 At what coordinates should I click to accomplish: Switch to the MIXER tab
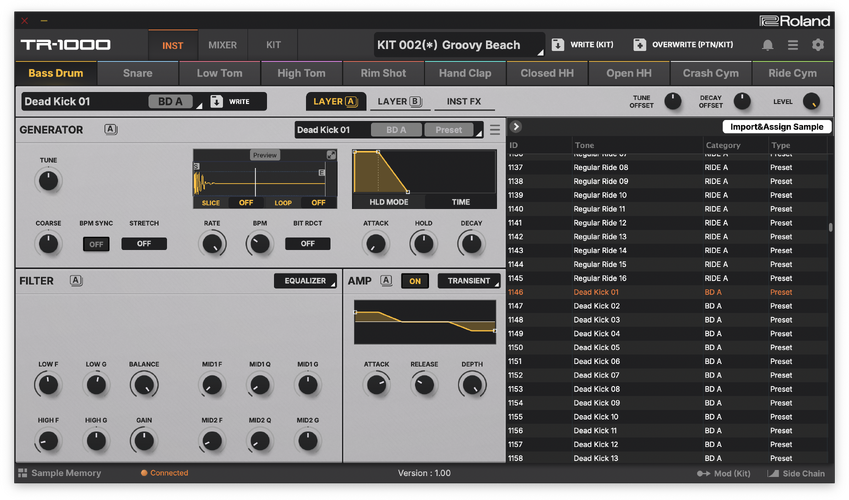[222, 45]
